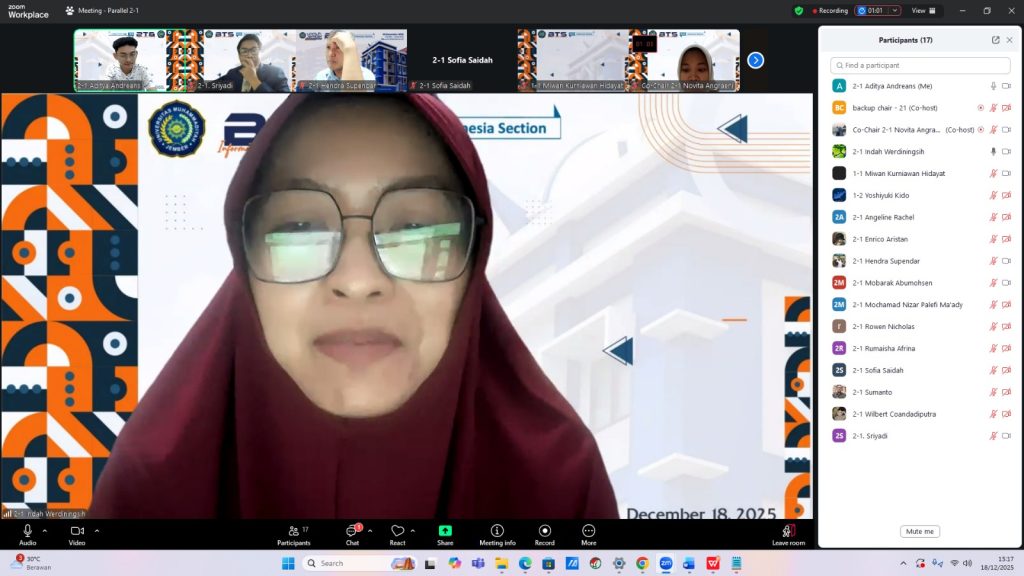This screenshot has height=576, width=1024.
Task: Open the timer 01:01 dropdown arrow
Action: [x=894, y=11]
